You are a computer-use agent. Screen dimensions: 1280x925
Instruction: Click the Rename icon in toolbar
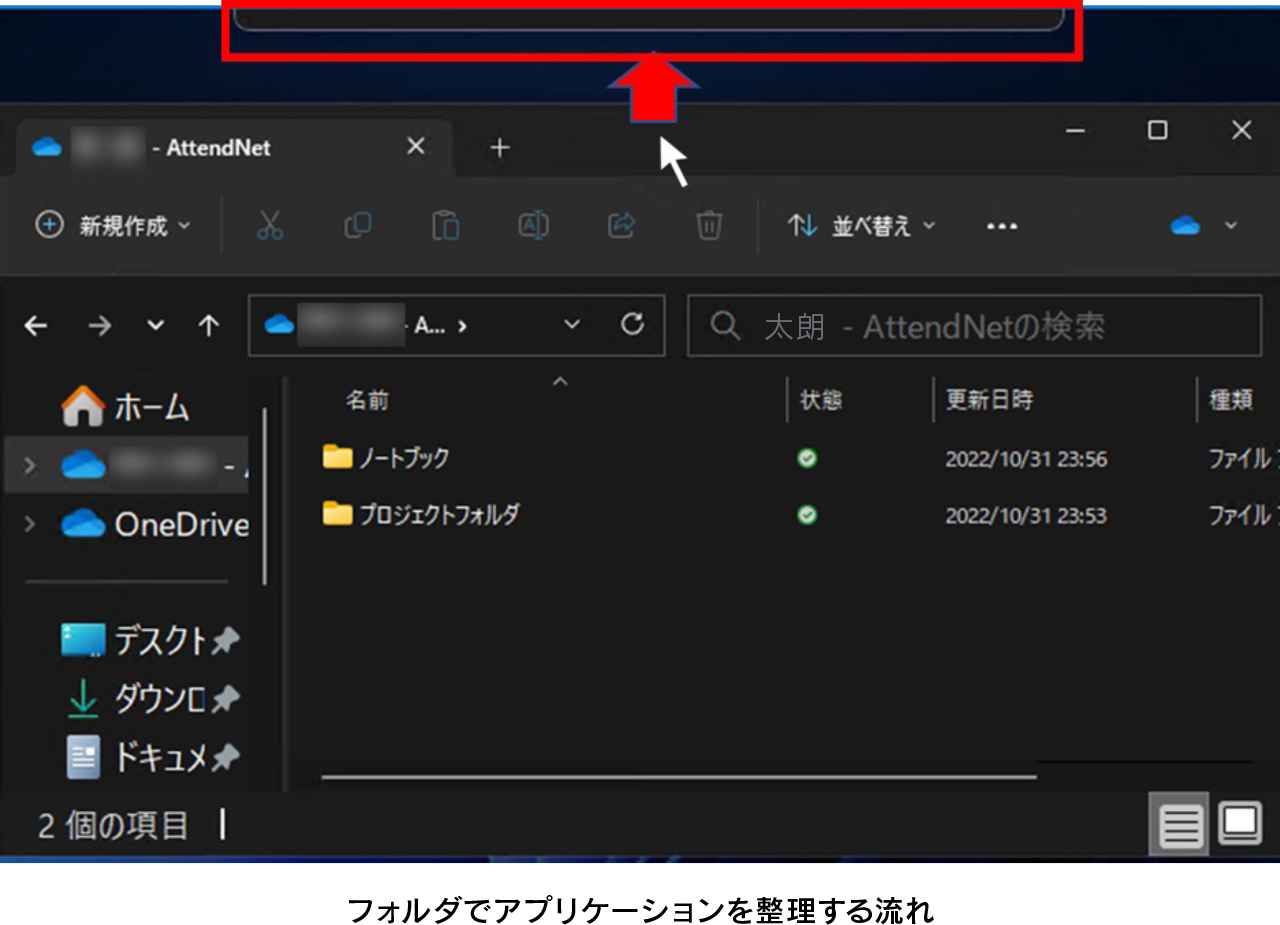[533, 226]
